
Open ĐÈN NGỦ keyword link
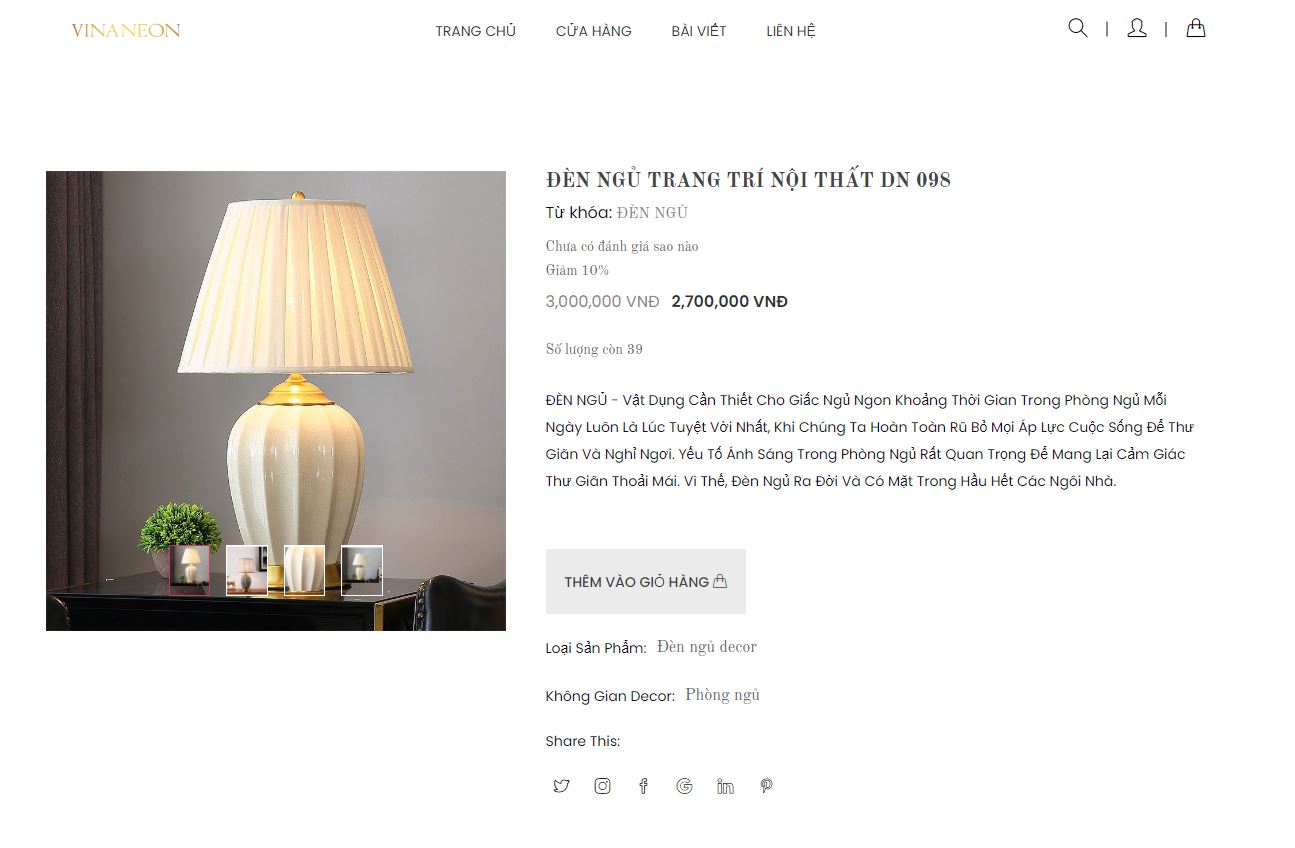pos(652,212)
